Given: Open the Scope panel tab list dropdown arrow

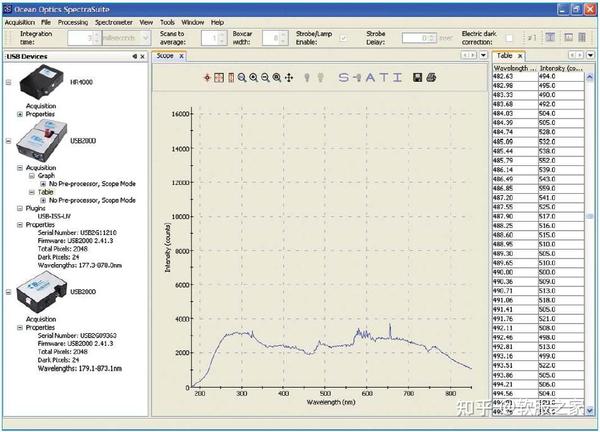Looking at the screenshot, I should tap(483, 55).
